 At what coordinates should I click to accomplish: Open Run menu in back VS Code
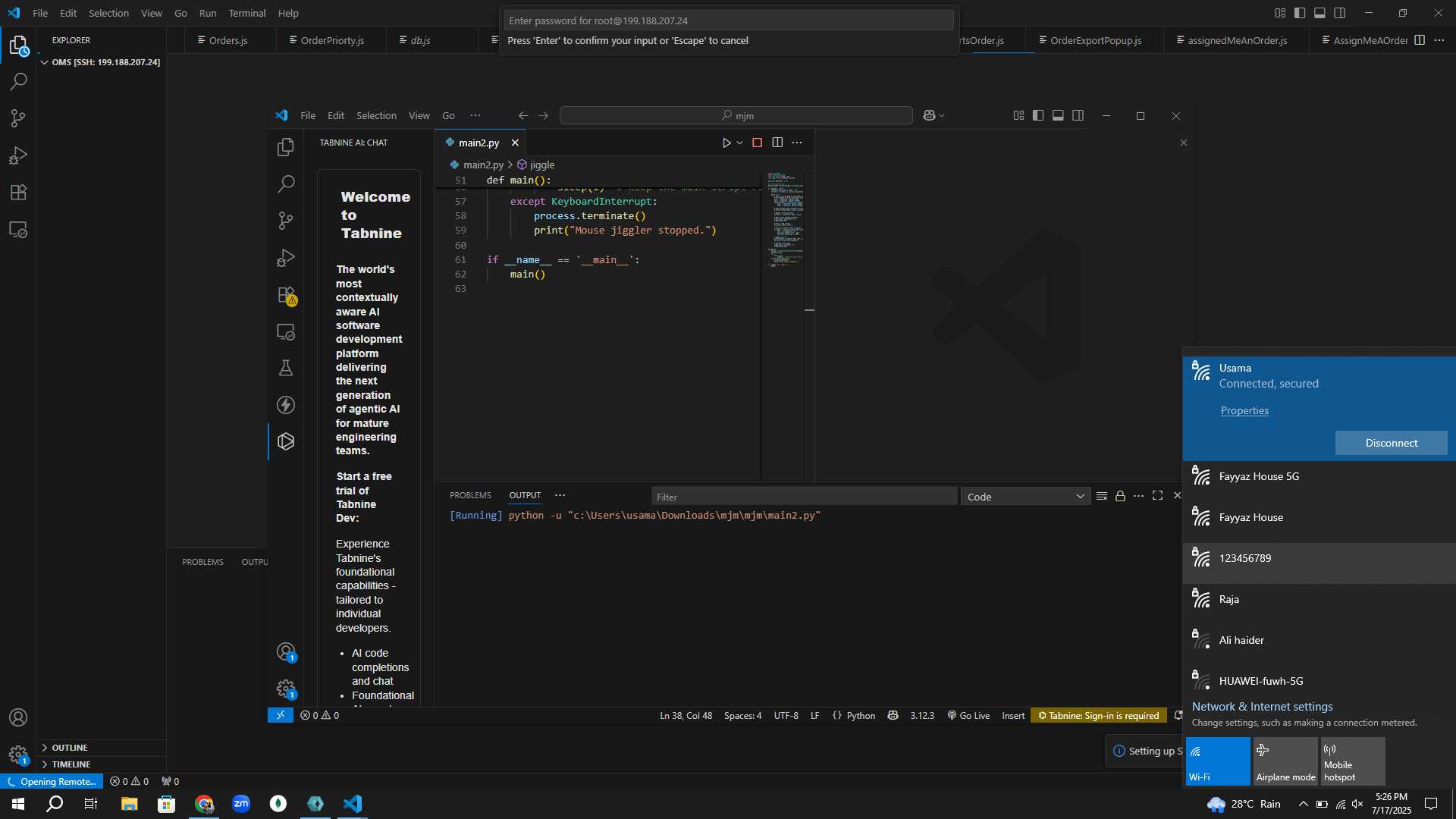208,13
